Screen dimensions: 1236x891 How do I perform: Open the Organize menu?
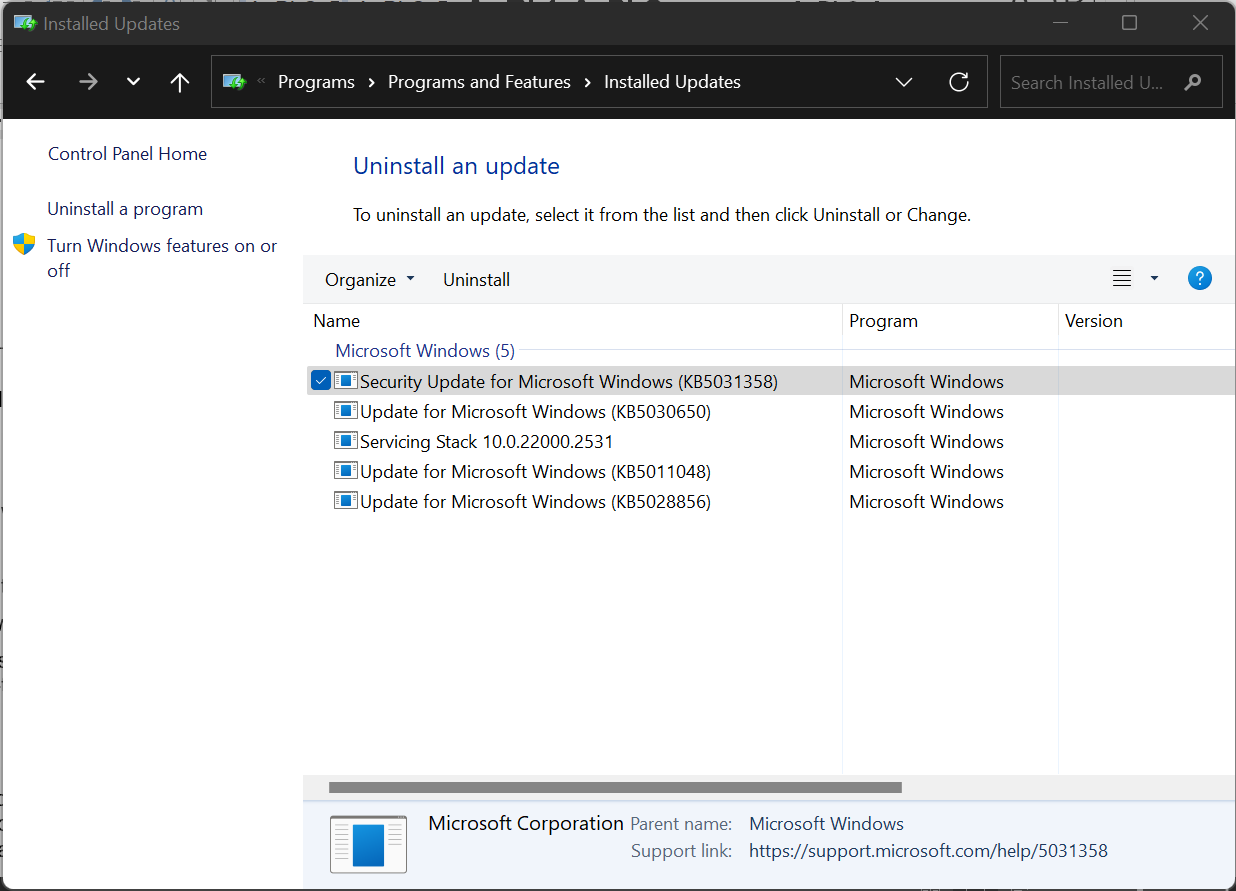coord(369,280)
